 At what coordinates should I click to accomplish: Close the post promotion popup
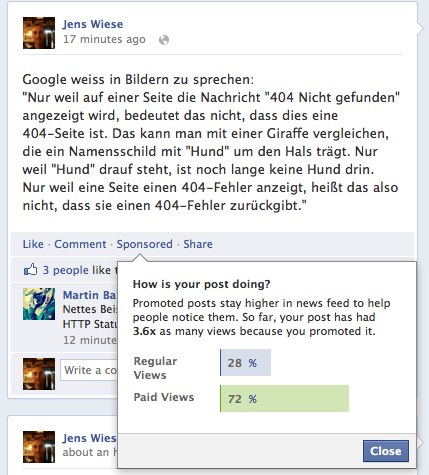[x=386, y=451]
